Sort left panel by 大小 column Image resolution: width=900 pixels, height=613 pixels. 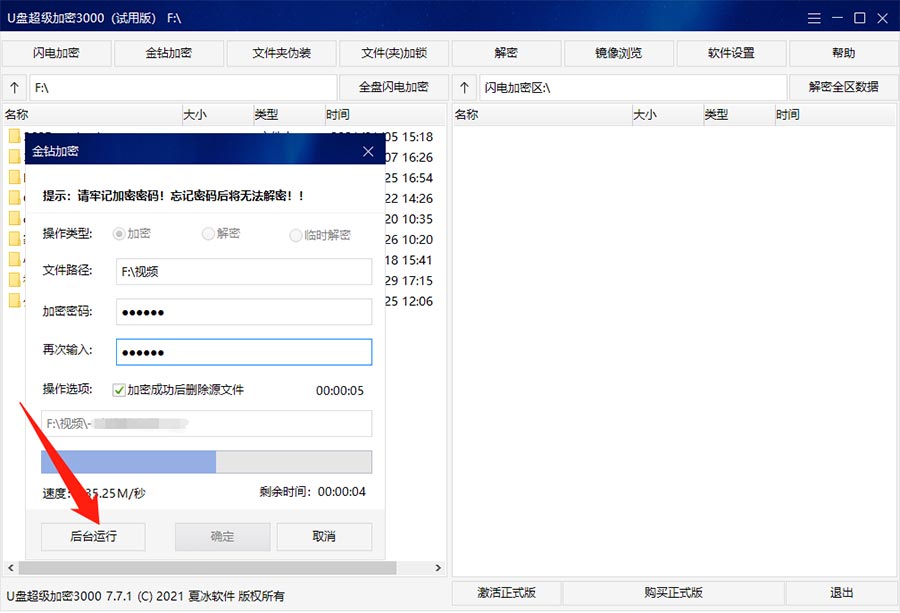218,115
